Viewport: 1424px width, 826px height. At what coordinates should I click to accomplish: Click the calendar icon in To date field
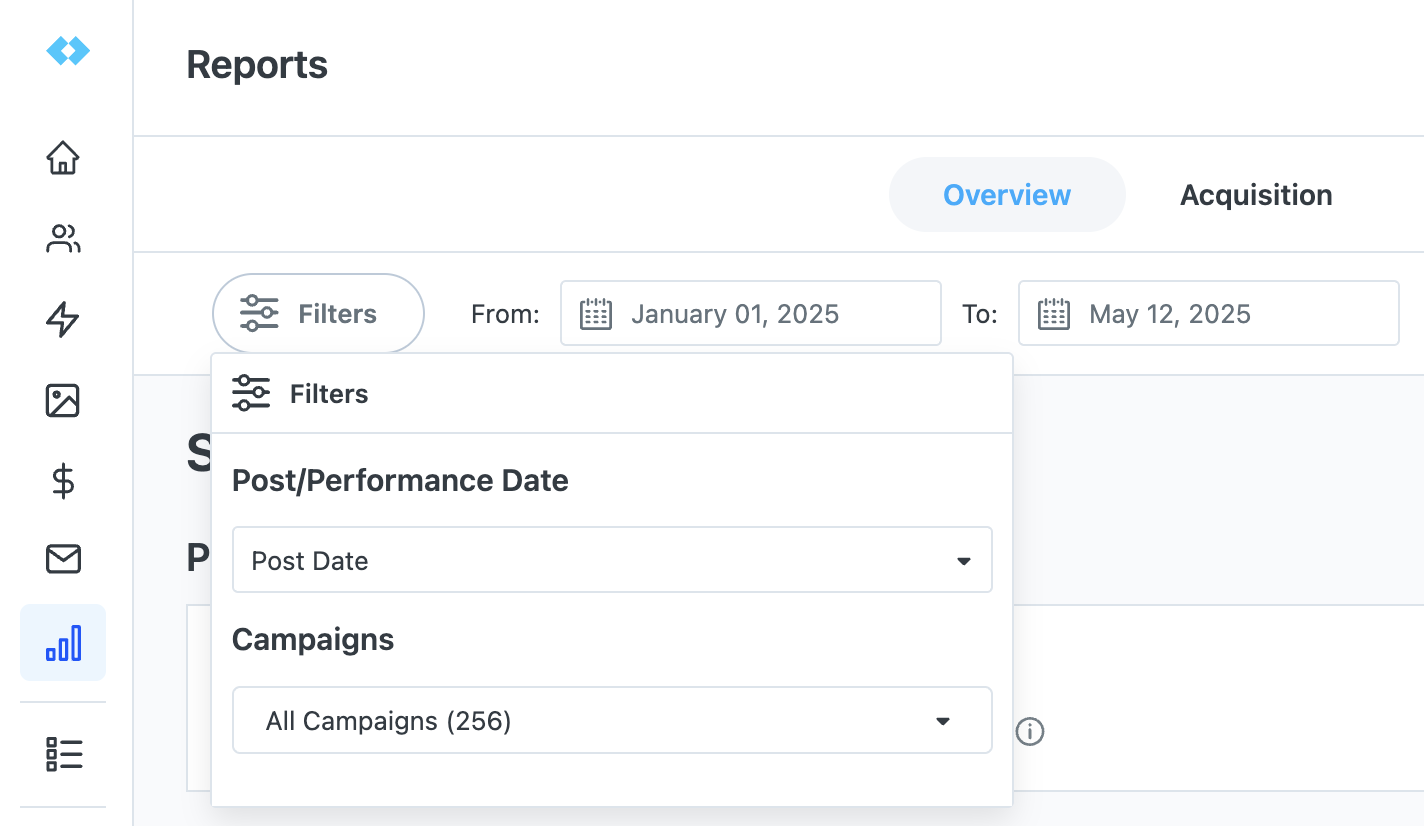click(1054, 314)
